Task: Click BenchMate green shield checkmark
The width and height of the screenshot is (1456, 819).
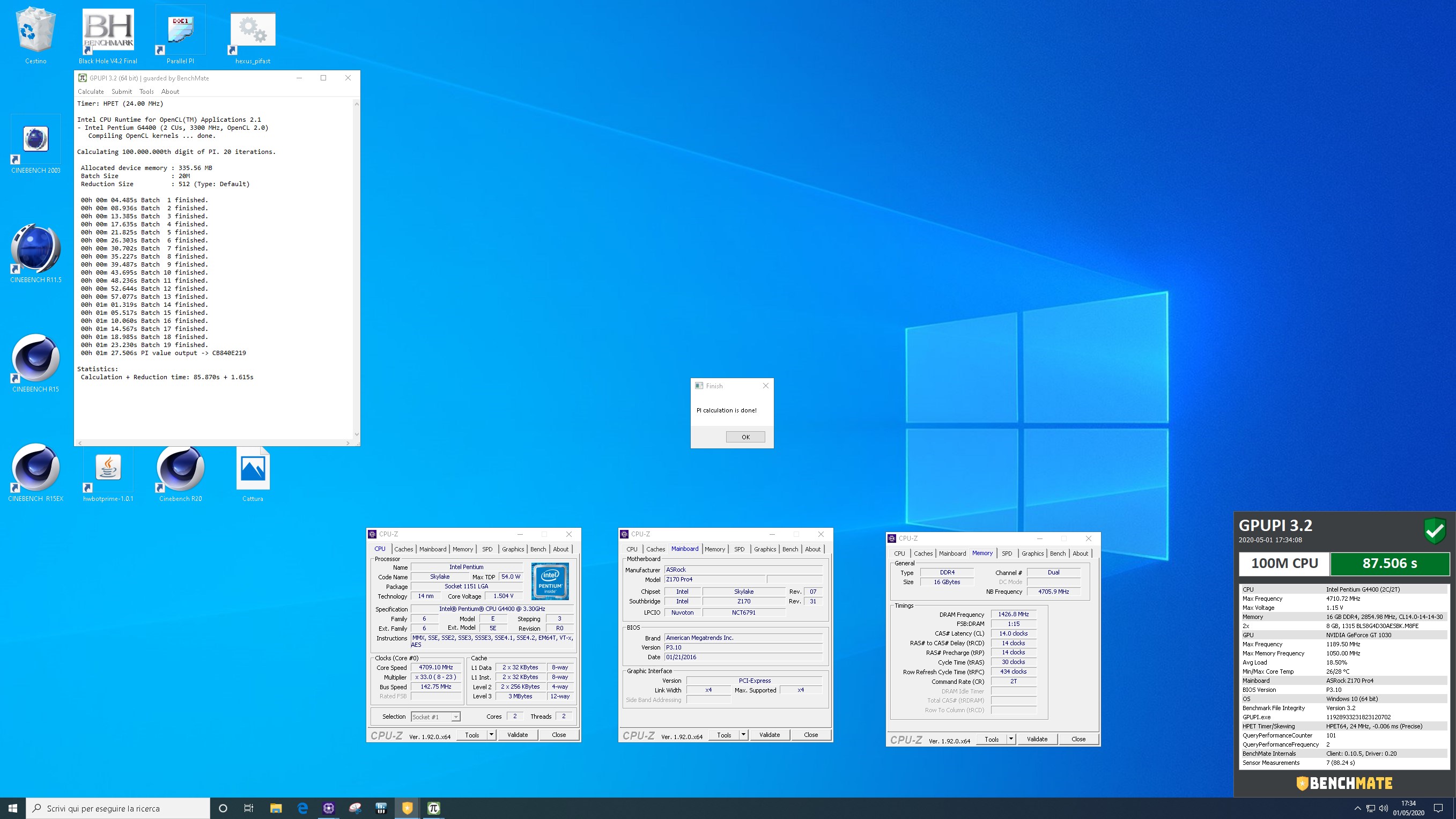Action: click(x=1435, y=531)
